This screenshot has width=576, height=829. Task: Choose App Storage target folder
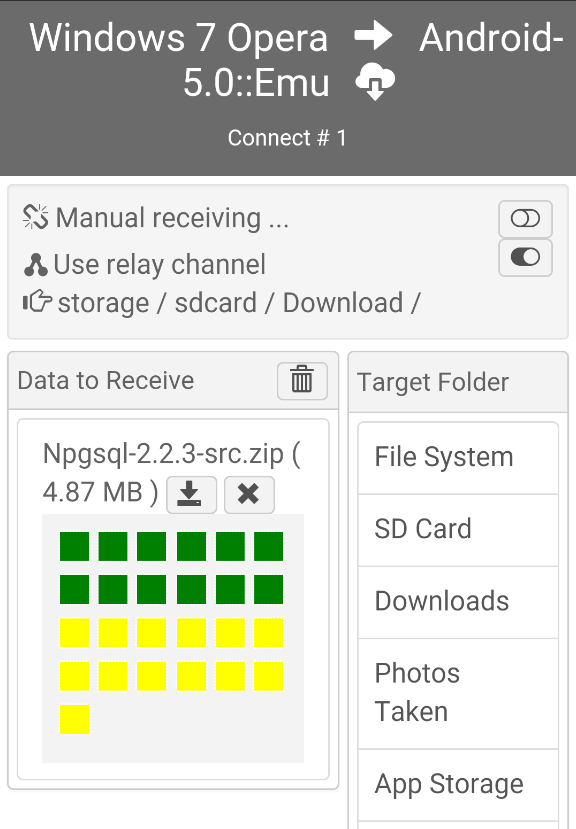coord(458,785)
